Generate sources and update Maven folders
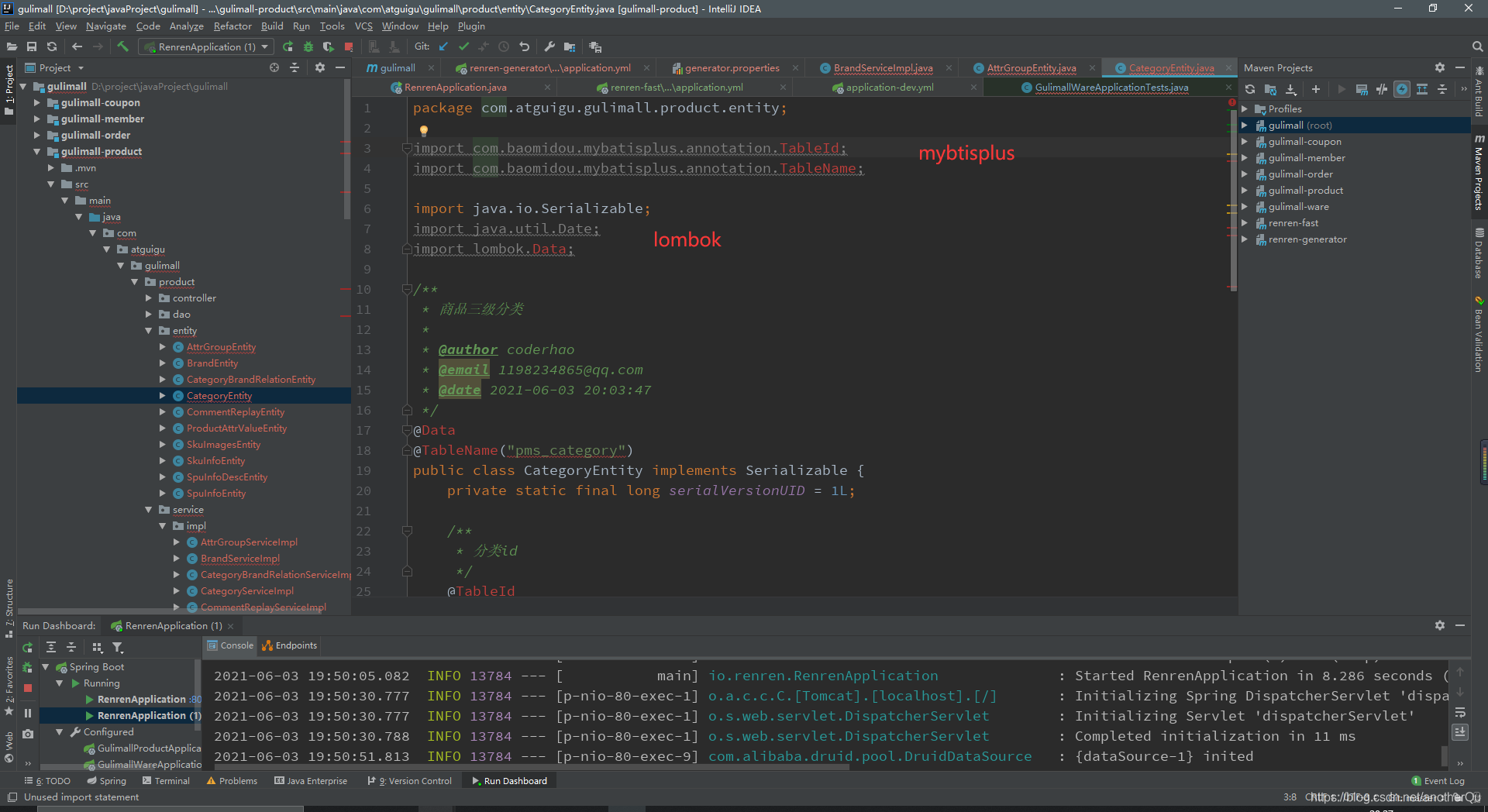The width and height of the screenshot is (1488, 812). (x=1270, y=89)
